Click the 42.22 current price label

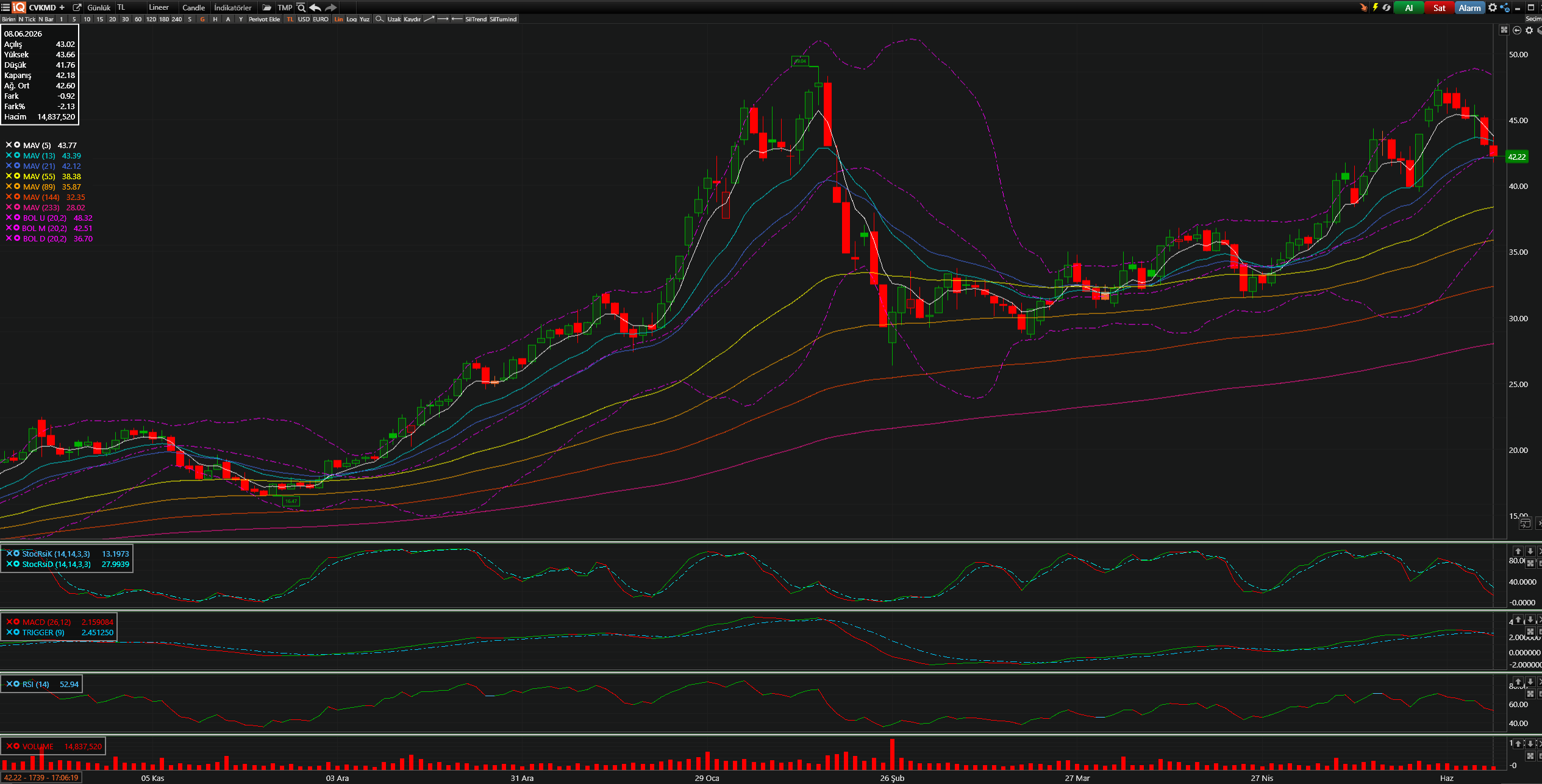(1517, 157)
